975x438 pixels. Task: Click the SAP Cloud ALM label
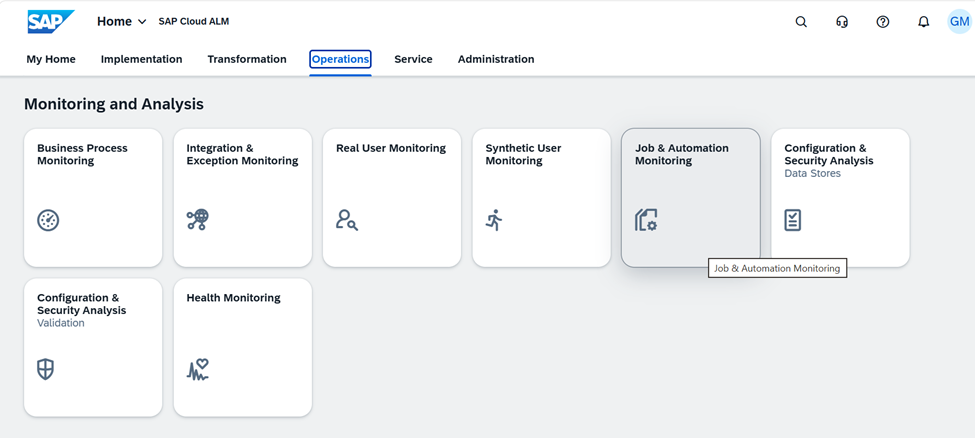click(x=194, y=22)
